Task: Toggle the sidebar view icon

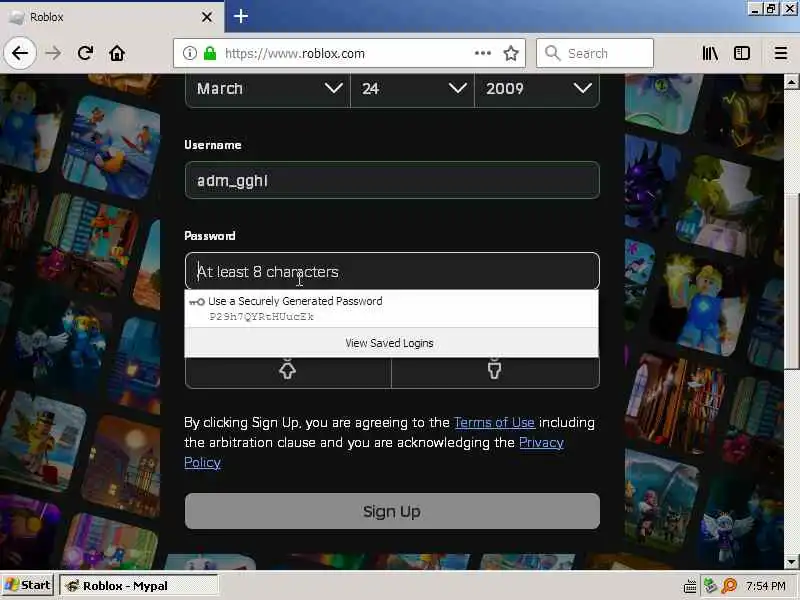Action: coord(741,53)
